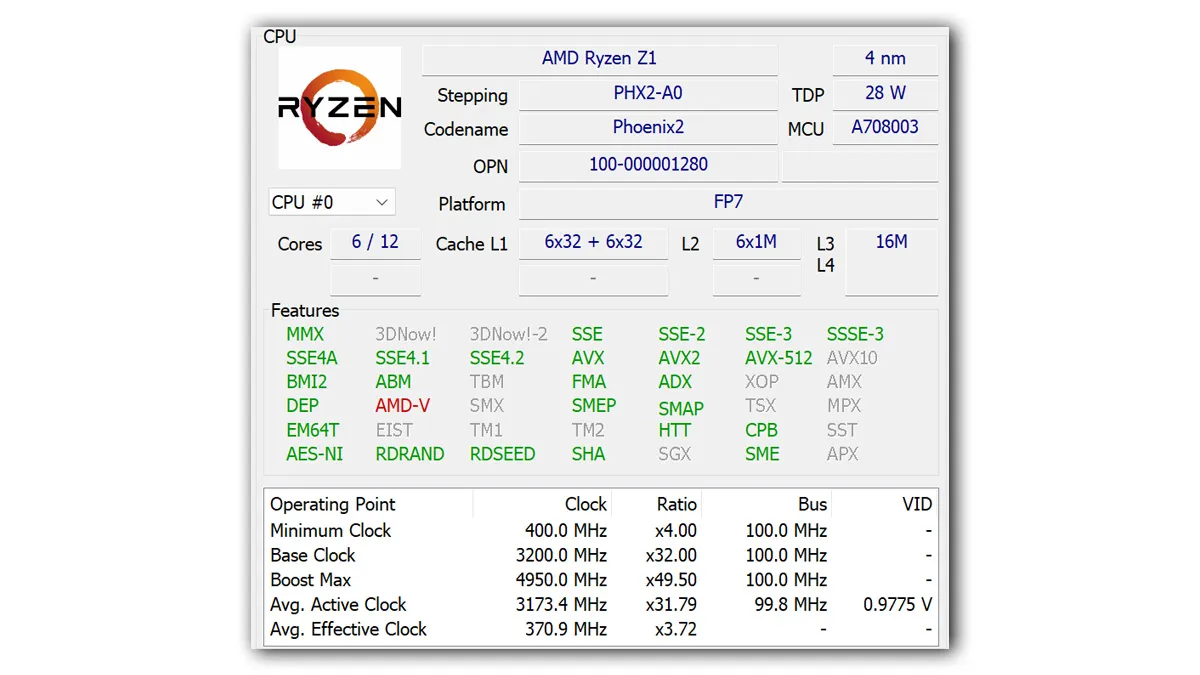Select the Base Clock row
The image size is (1200, 675).
coord(601,555)
